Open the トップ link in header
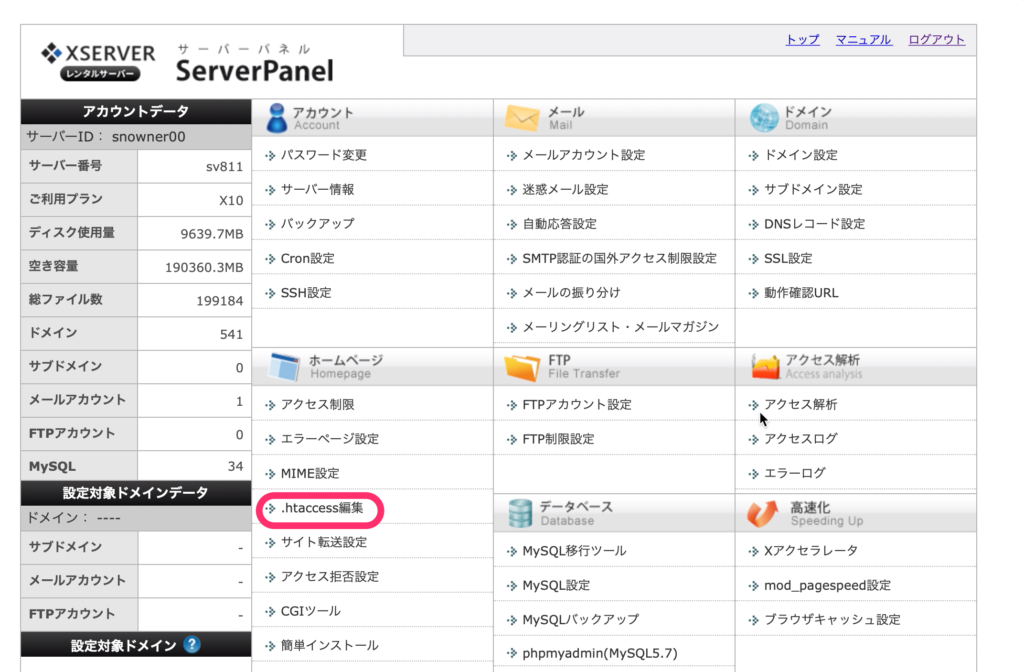 [802, 40]
